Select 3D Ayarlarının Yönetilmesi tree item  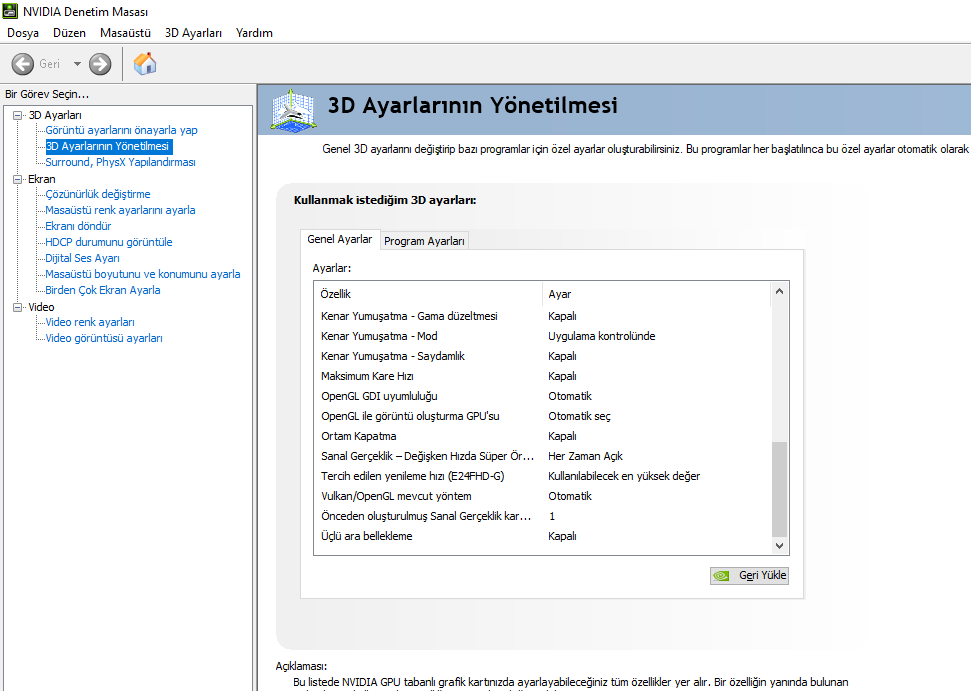(108, 146)
